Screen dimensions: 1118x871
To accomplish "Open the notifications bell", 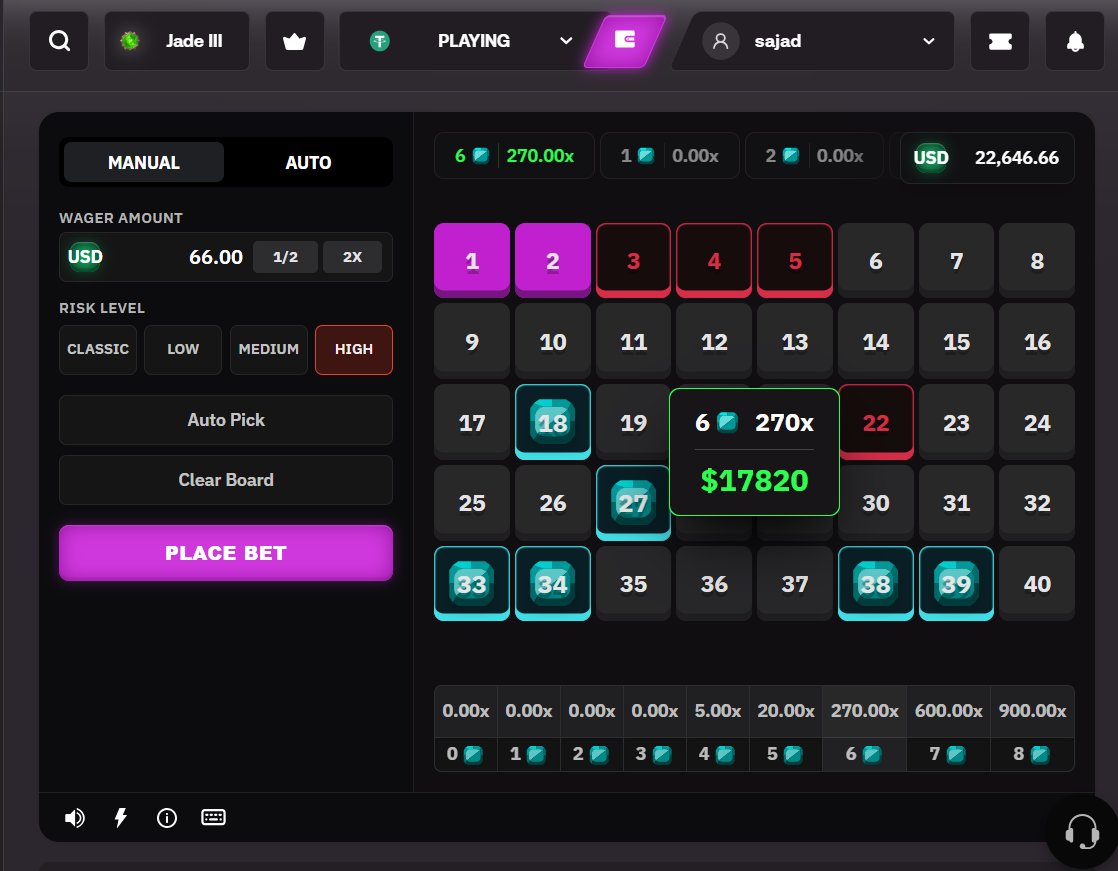I will [x=1075, y=41].
